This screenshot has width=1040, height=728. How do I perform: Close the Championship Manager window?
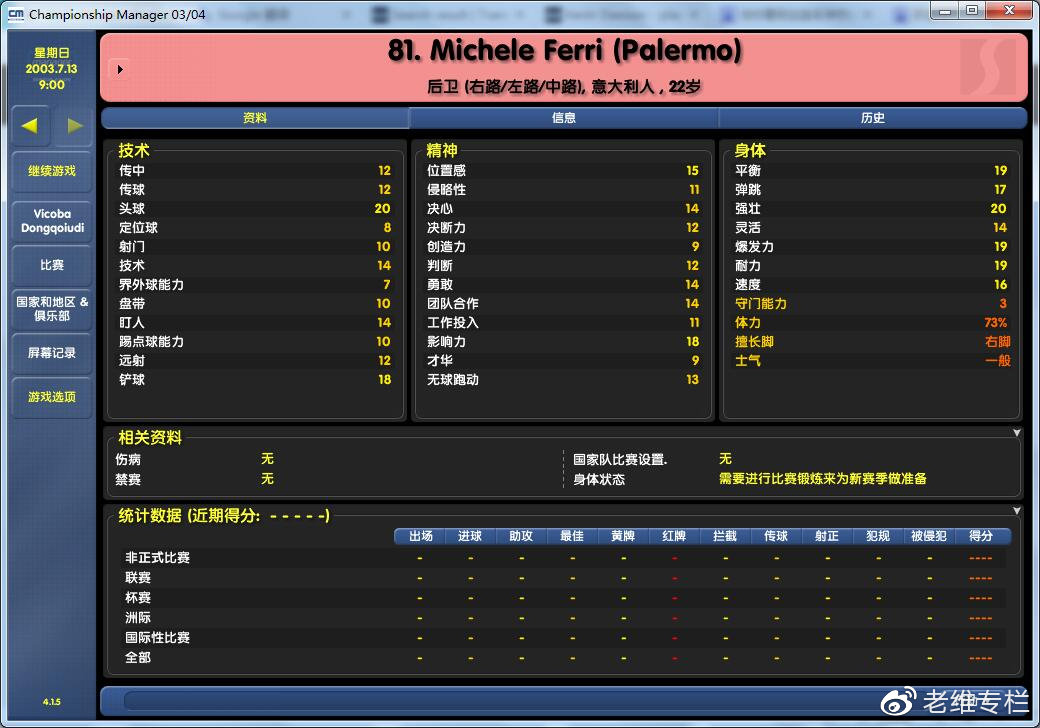(x=1009, y=11)
